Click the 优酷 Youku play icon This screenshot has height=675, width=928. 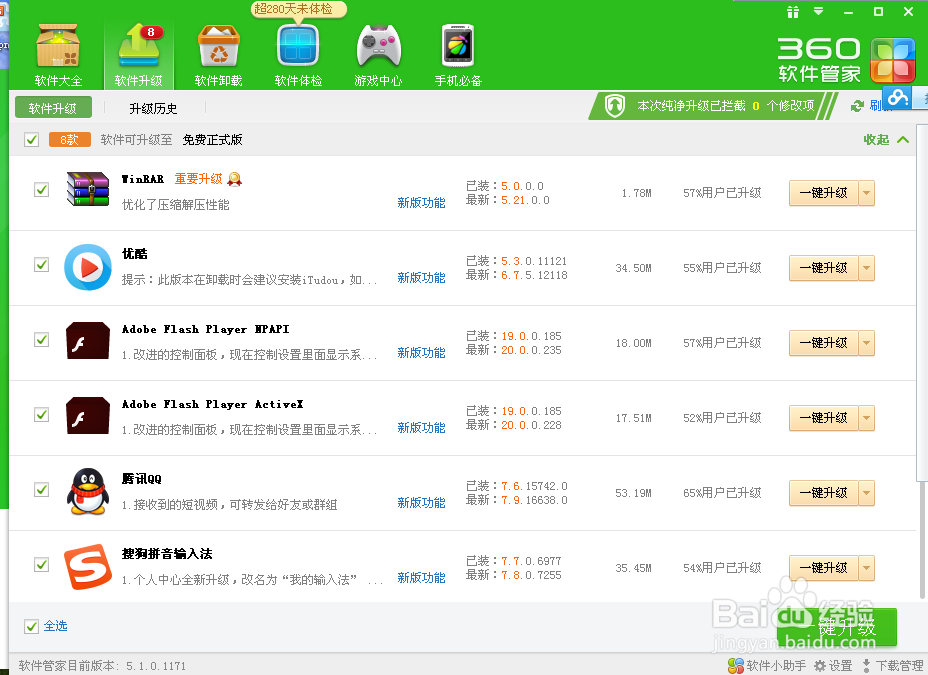pyautogui.click(x=88, y=267)
